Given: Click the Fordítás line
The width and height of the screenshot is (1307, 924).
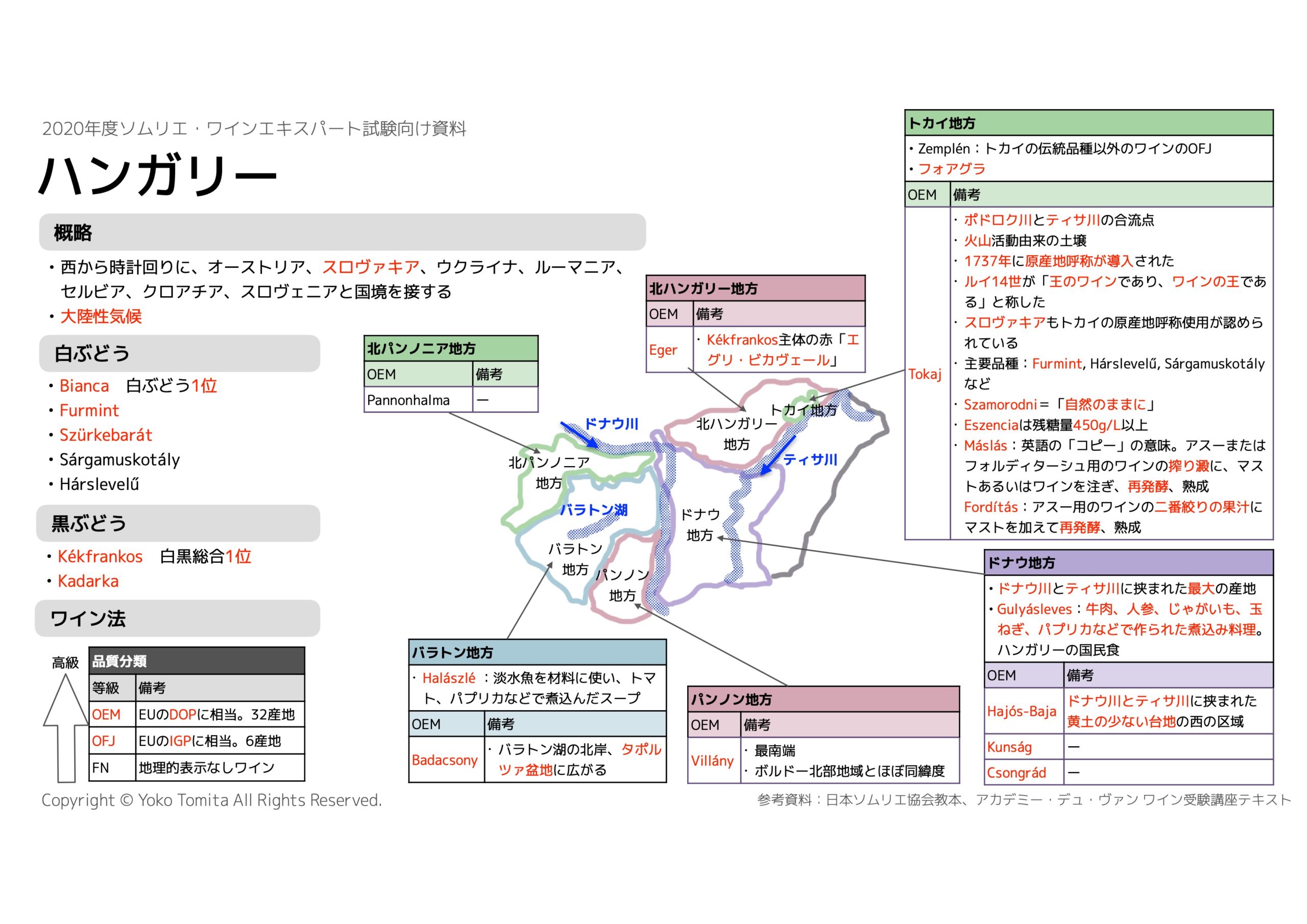Looking at the screenshot, I should (1113, 517).
